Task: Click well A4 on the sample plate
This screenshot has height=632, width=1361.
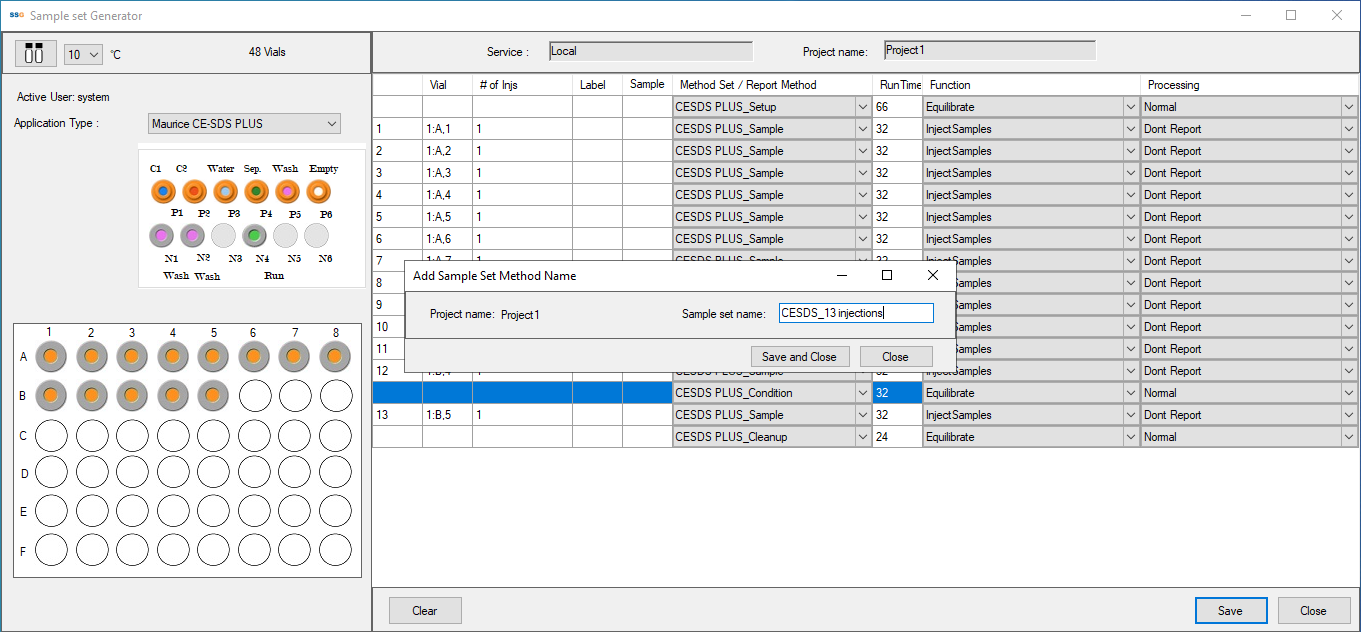Action: point(172,356)
